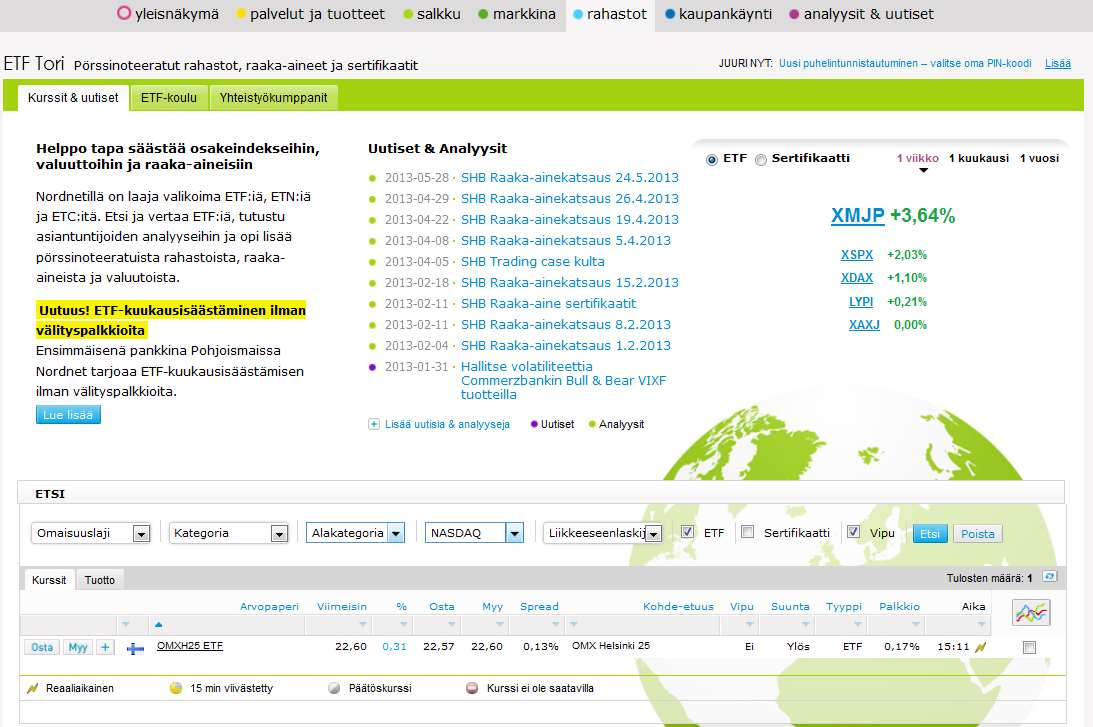Open salkku in top navigation

pyautogui.click(x=432, y=14)
